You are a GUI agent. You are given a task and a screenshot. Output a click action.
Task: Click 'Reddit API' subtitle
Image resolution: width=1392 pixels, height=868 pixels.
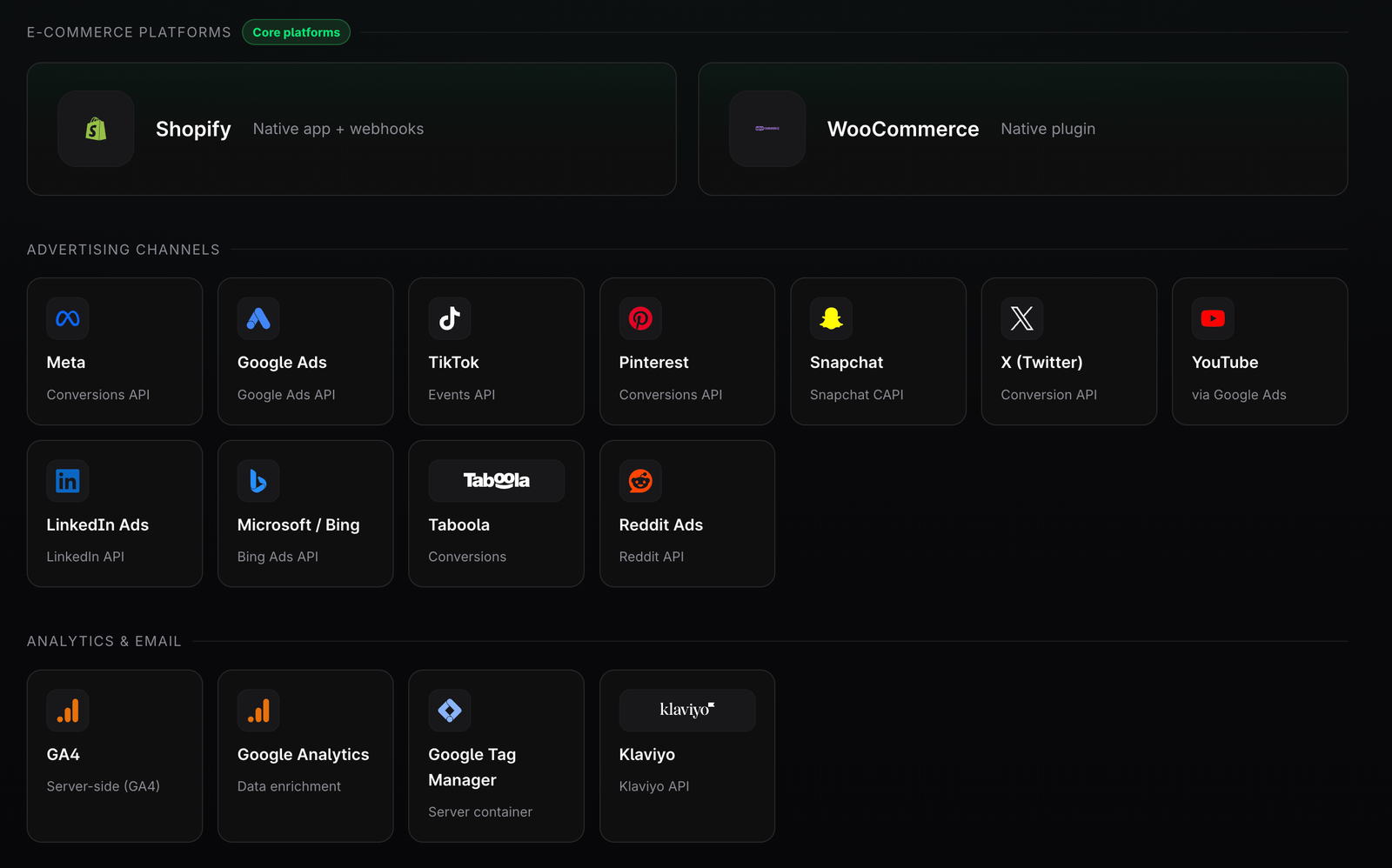(651, 557)
